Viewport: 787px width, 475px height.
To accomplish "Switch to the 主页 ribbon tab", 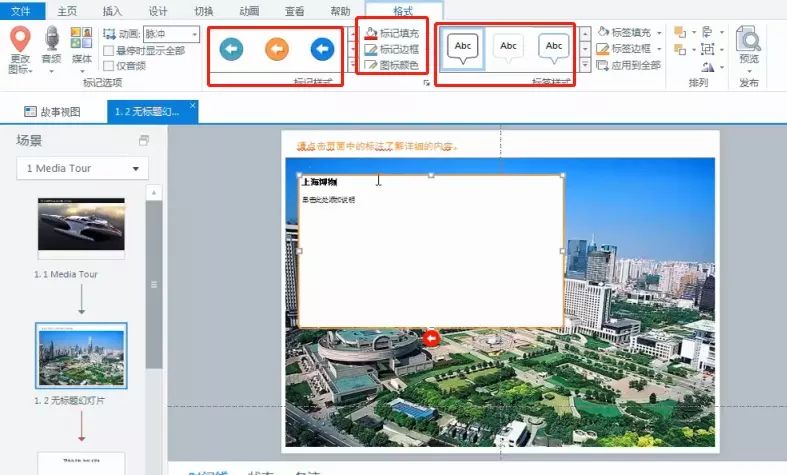I will (x=67, y=11).
